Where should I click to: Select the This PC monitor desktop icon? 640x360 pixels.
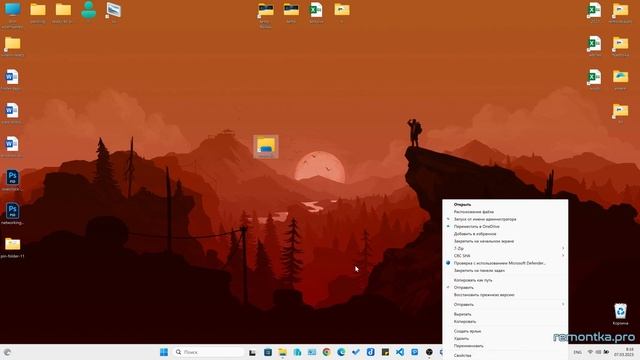coord(13,15)
